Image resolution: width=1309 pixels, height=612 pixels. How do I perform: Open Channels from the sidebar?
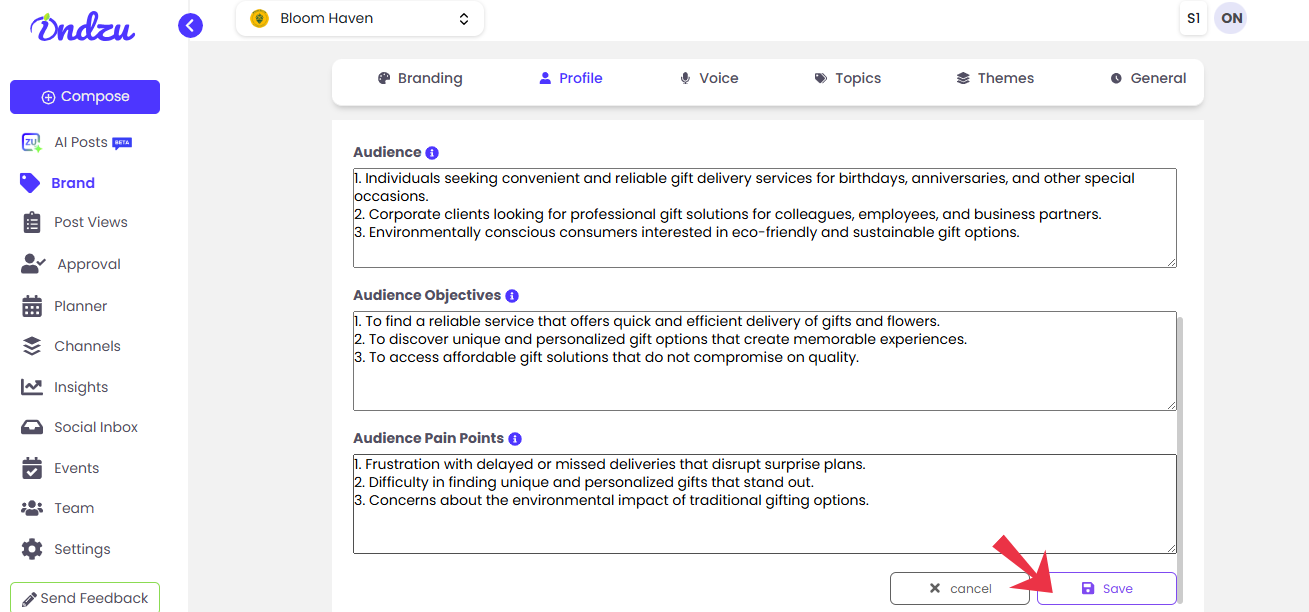point(87,346)
